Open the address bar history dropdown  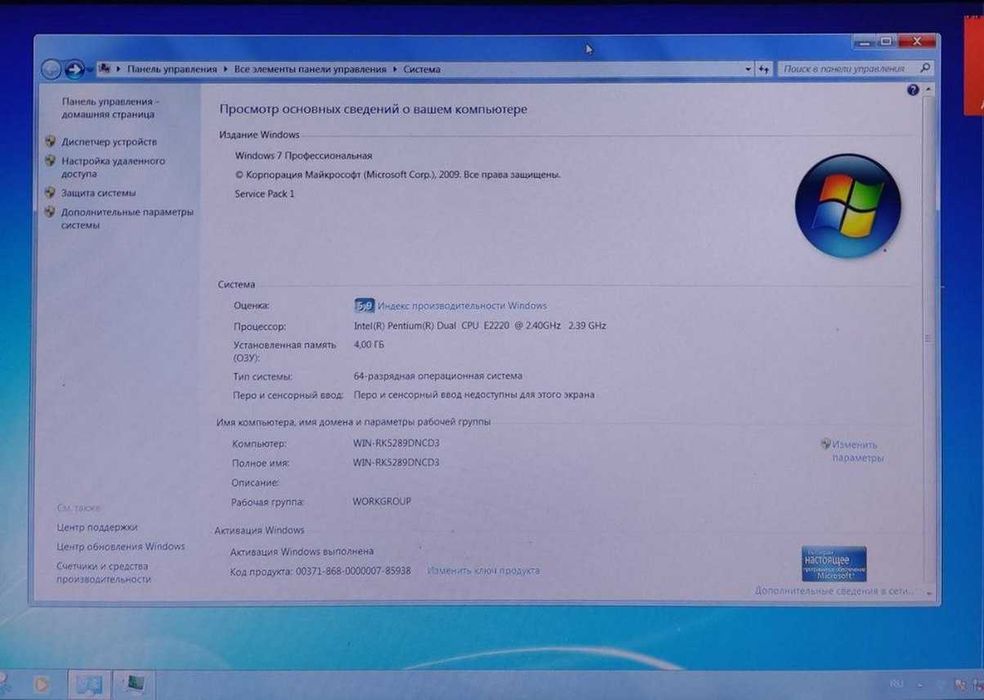748,69
